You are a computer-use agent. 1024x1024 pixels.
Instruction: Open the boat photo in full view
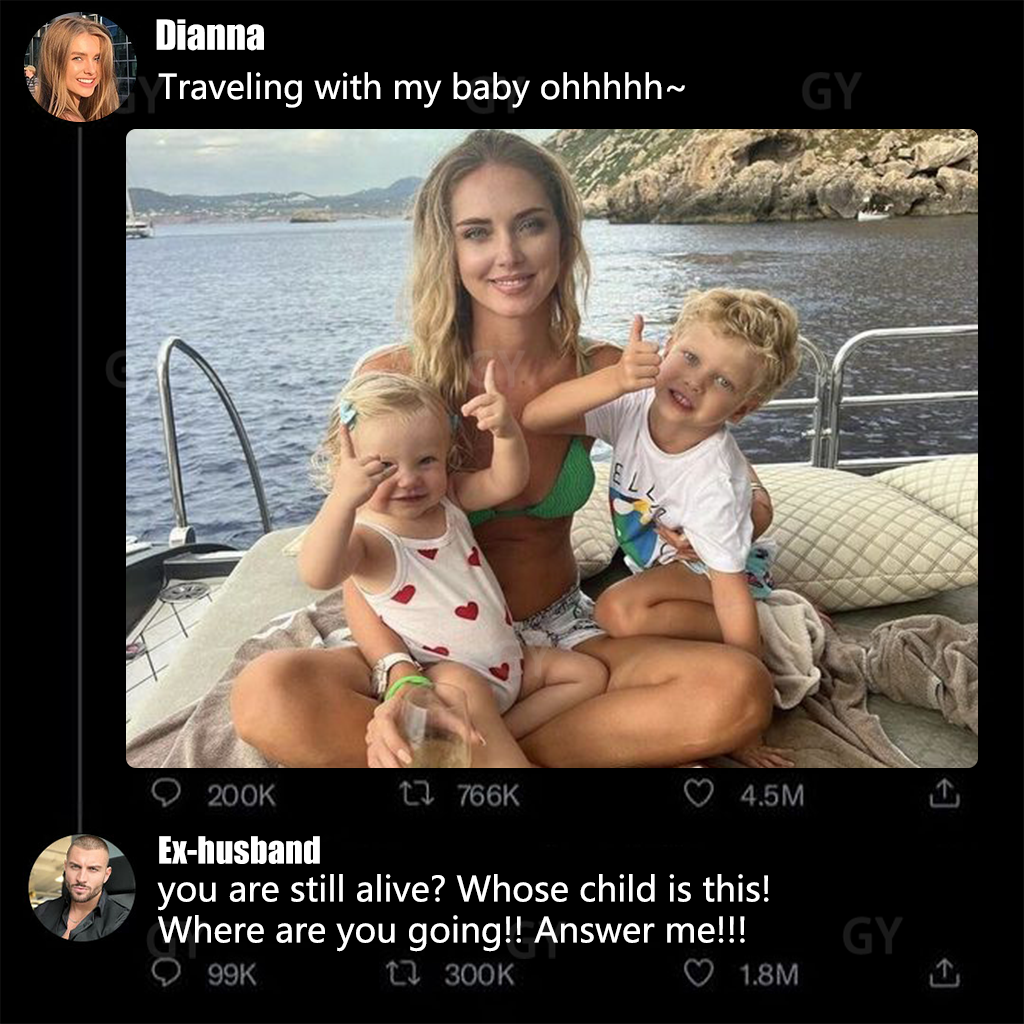[552, 448]
